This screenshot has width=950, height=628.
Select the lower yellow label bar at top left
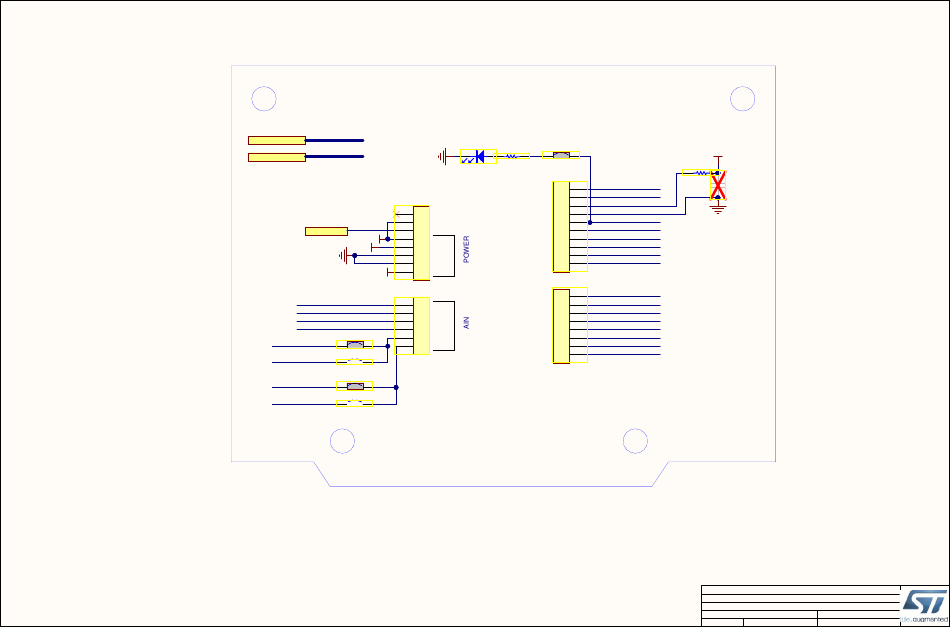(277, 157)
